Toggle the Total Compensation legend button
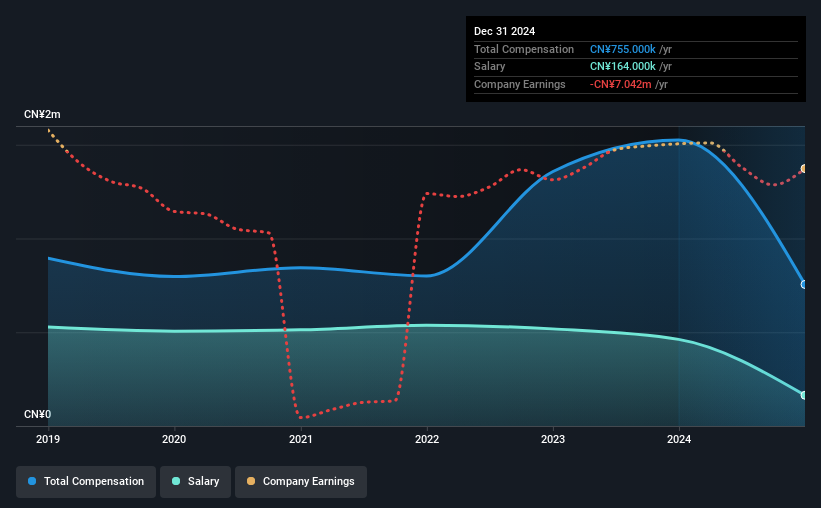821x508 pixels. point(86,481)
